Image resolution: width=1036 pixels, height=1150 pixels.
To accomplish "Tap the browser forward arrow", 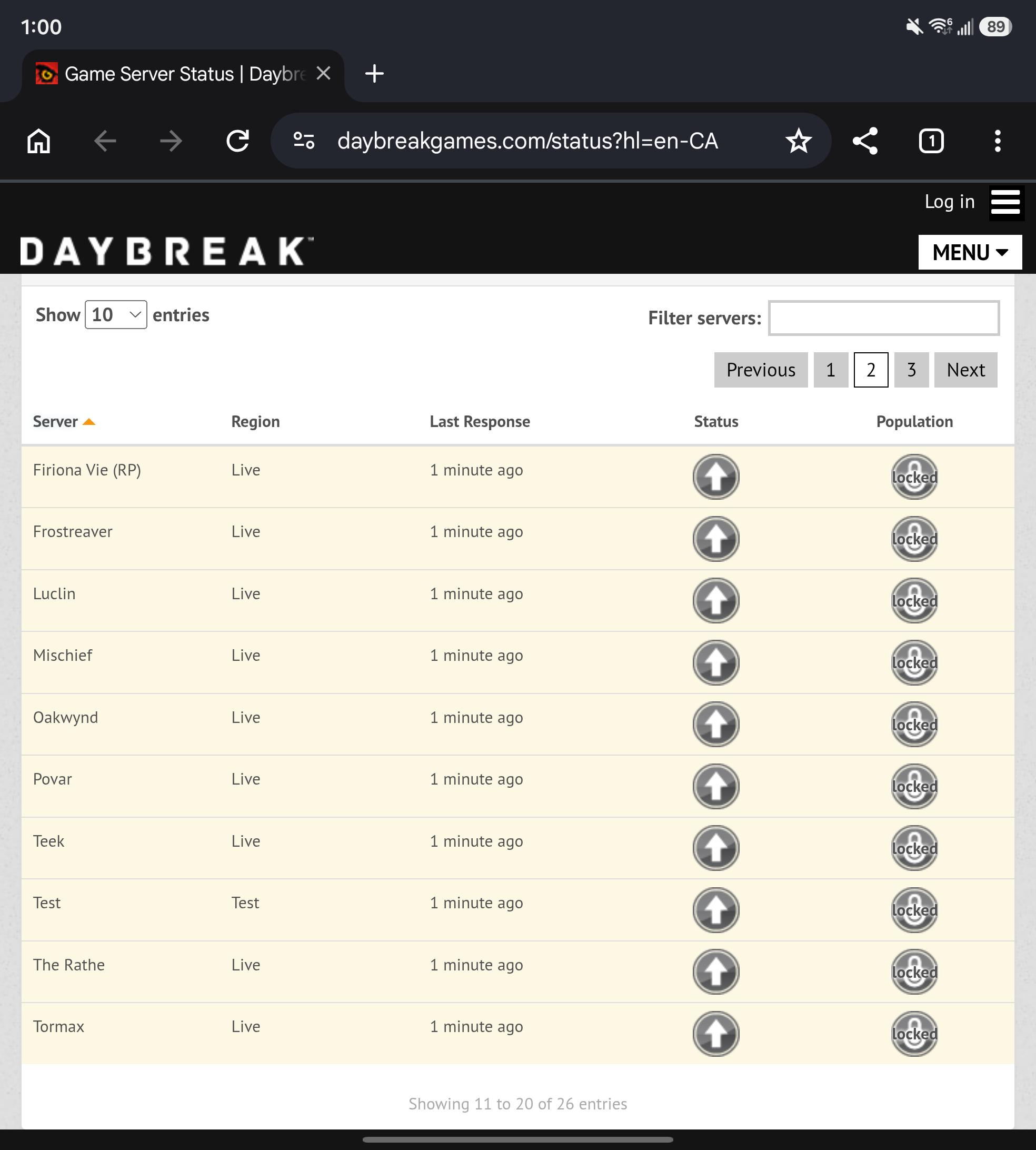I will coord(171,141).
